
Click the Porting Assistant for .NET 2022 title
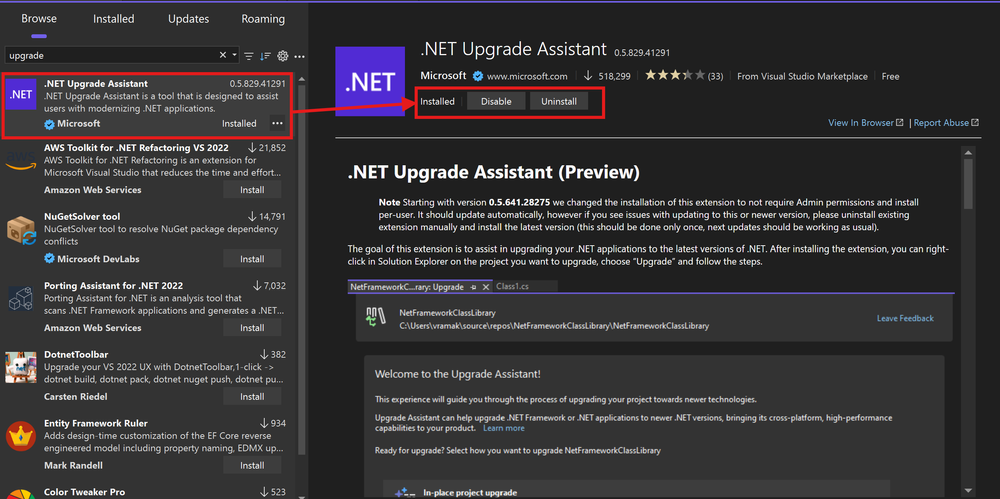pos(114,285)
